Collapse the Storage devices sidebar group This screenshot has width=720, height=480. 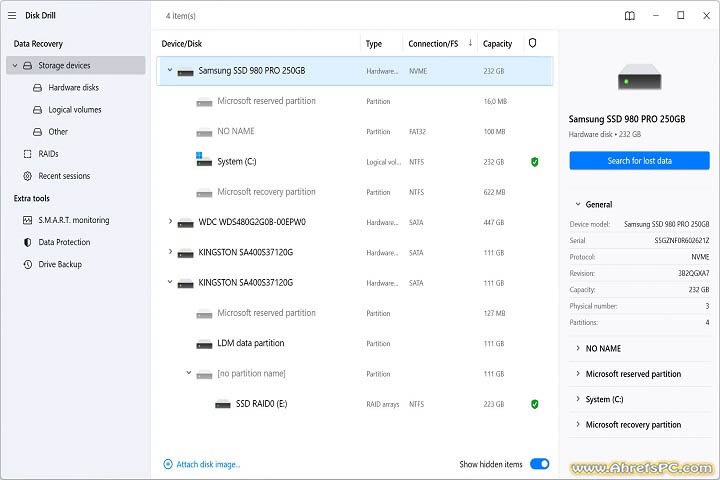click(x=15, y=66)
